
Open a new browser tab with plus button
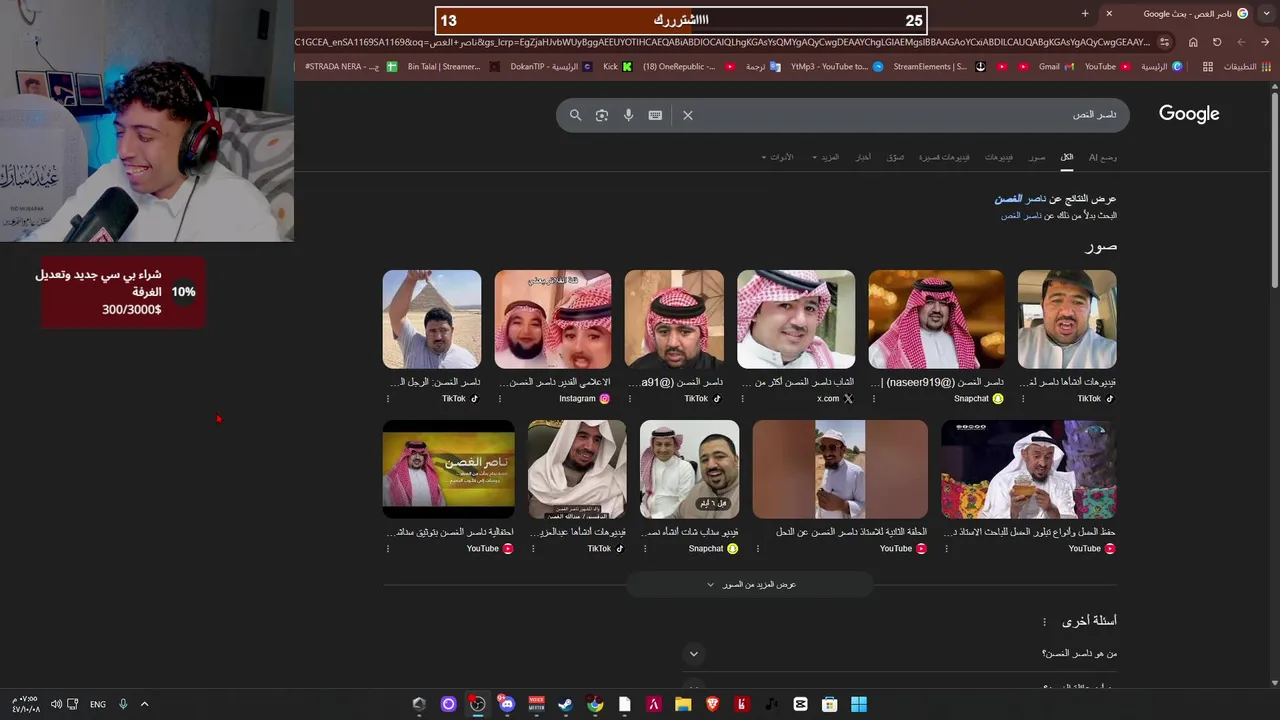(1085, 13)
